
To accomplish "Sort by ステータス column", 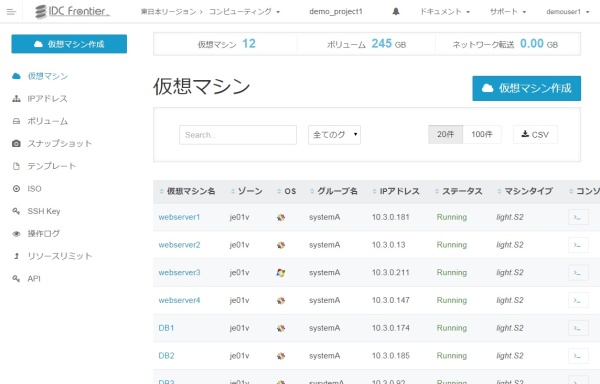I will (458, 191).
